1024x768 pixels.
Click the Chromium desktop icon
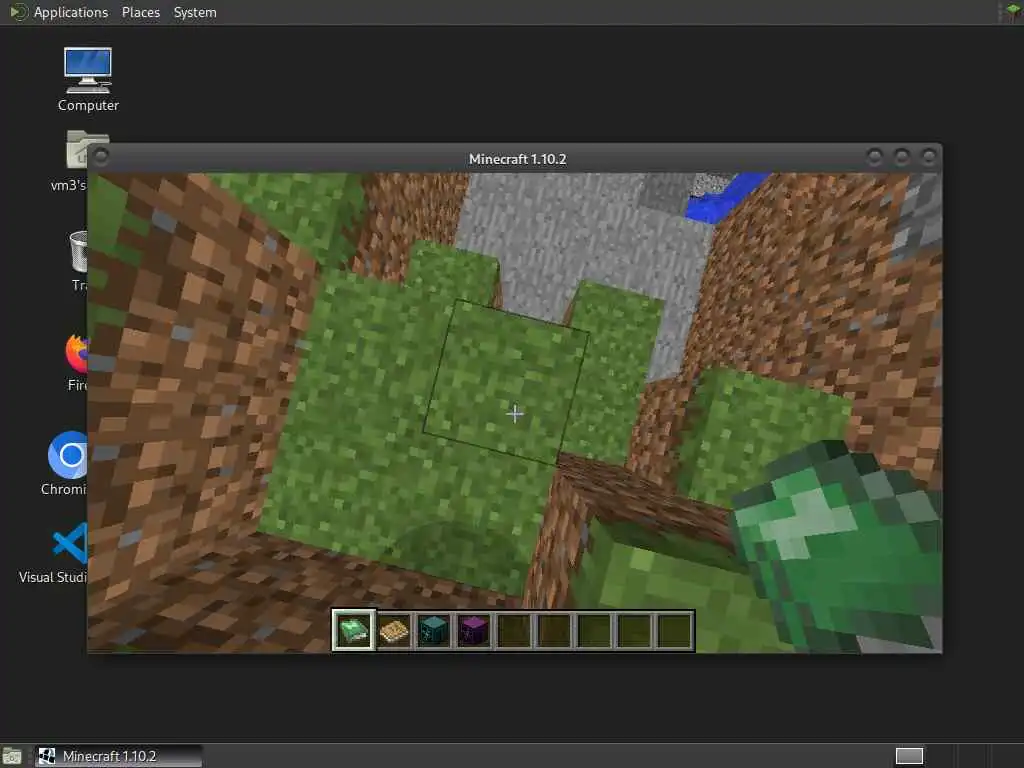(67, 455)
